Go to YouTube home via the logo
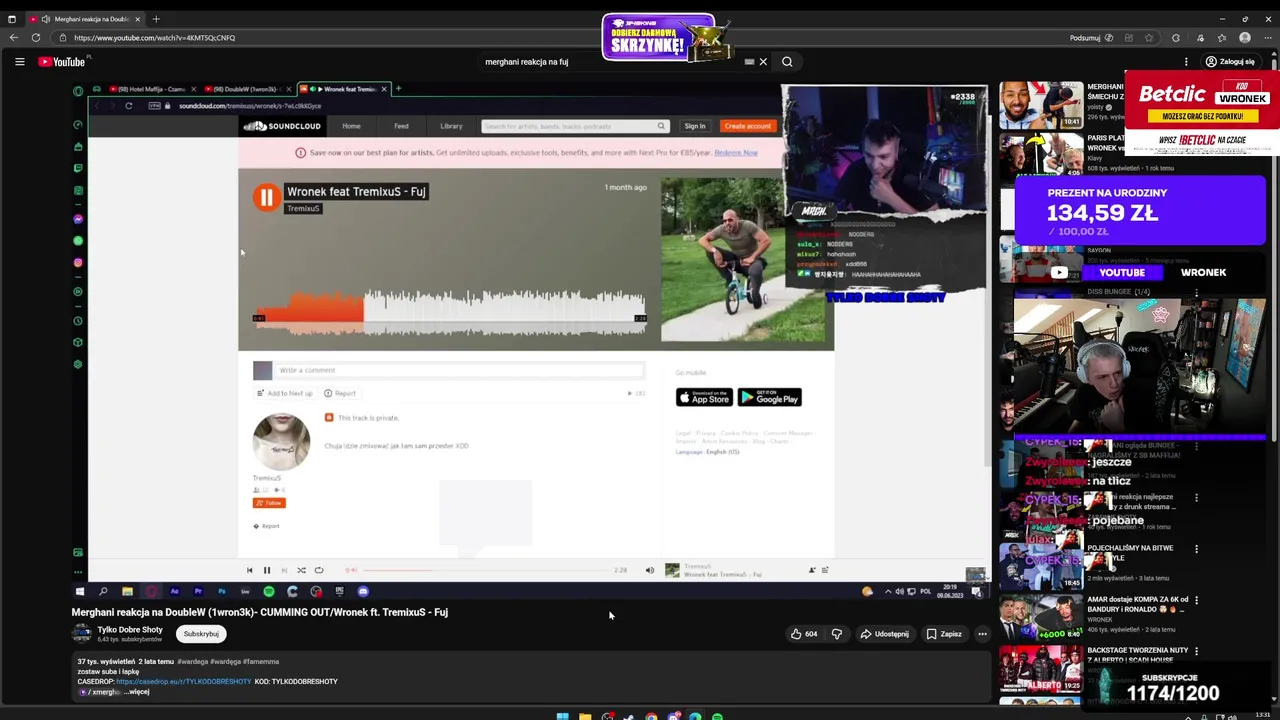Screen dimensions: 1280x720 click(x=62, y=62)
